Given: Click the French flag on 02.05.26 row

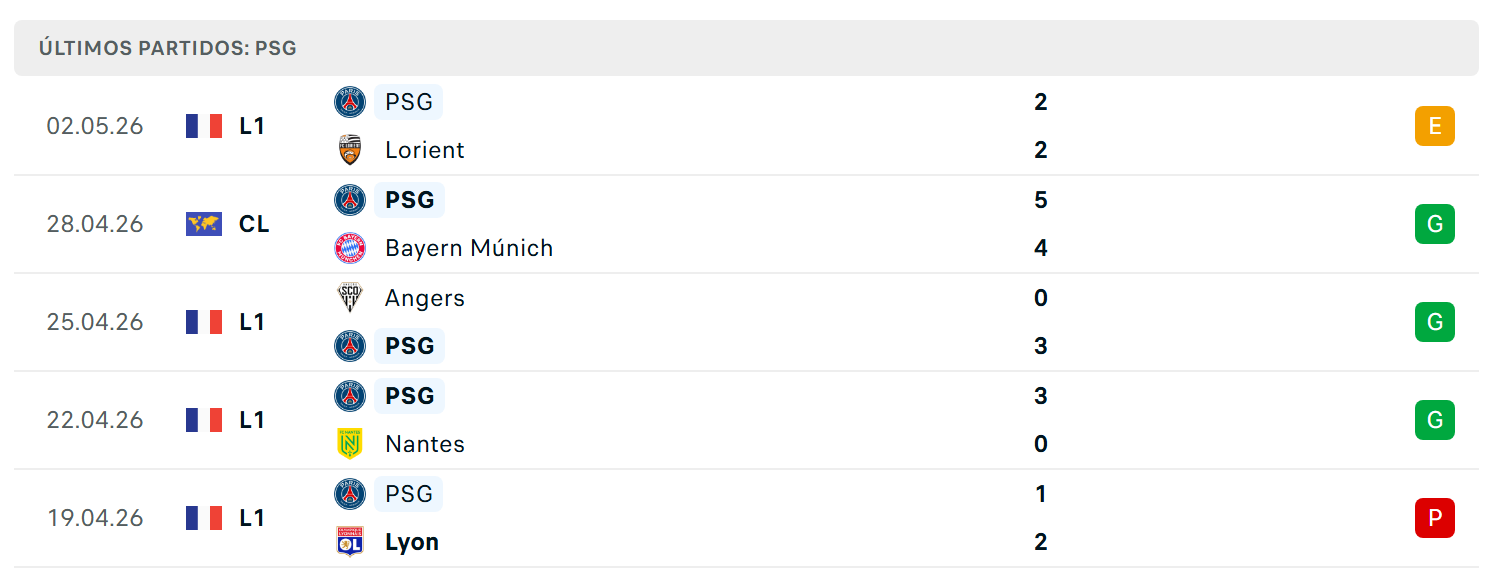Looking at the screenshot, I should coord(204,126).
